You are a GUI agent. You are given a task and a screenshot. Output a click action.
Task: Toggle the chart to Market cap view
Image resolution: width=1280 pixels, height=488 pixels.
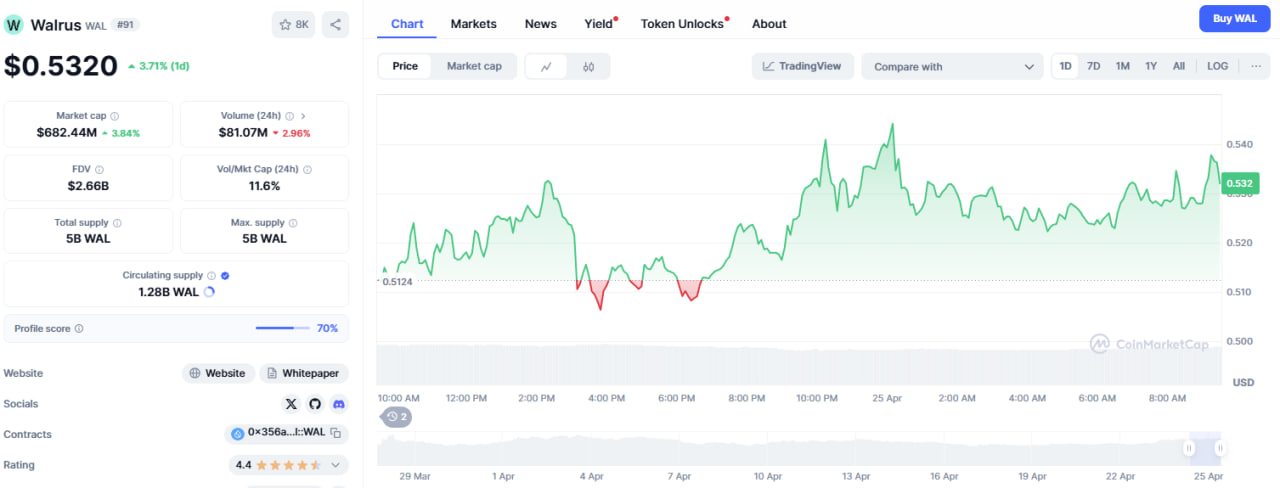[x=474, y=66]
